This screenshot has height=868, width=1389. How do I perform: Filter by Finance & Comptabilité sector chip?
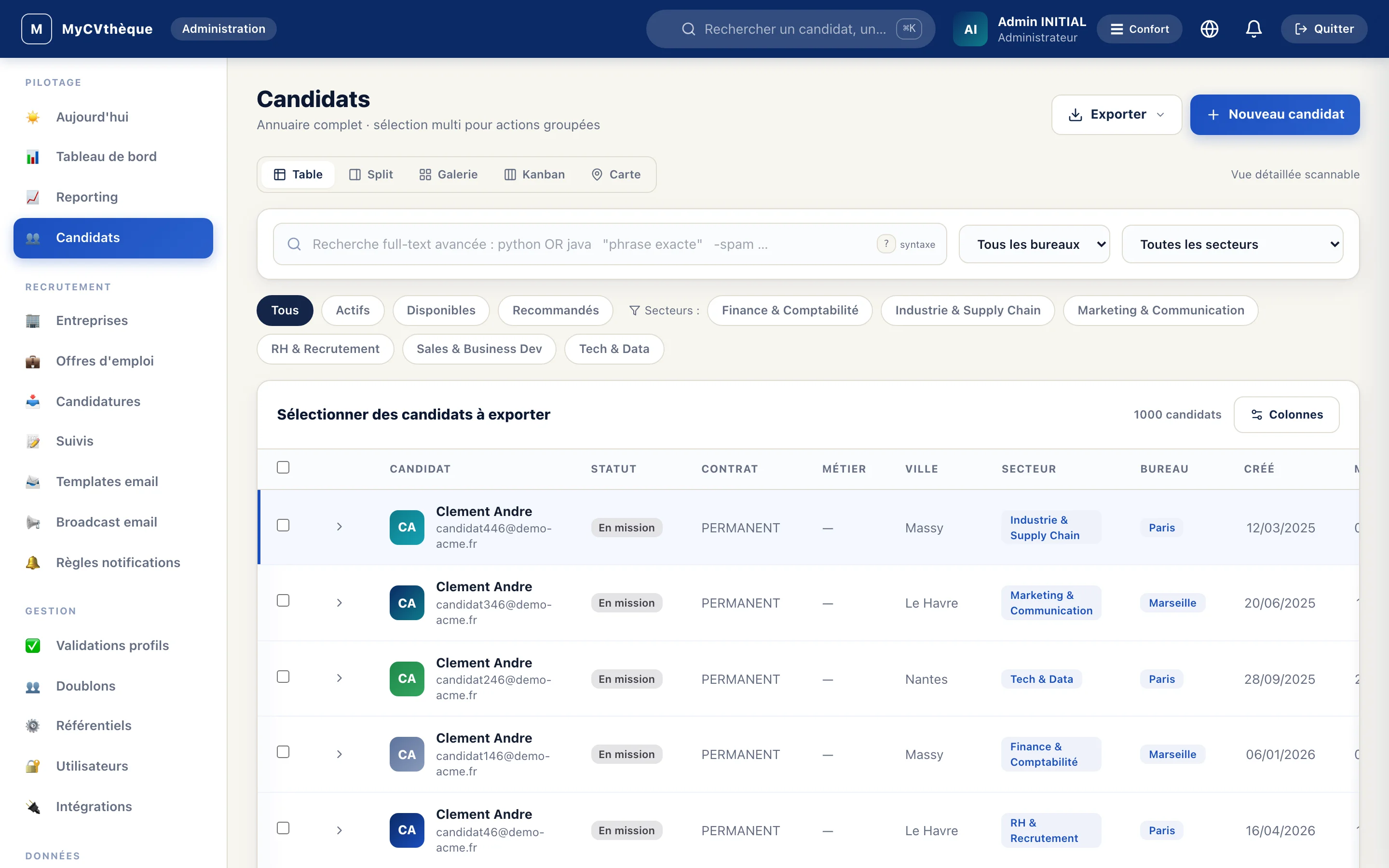[790, 310]
